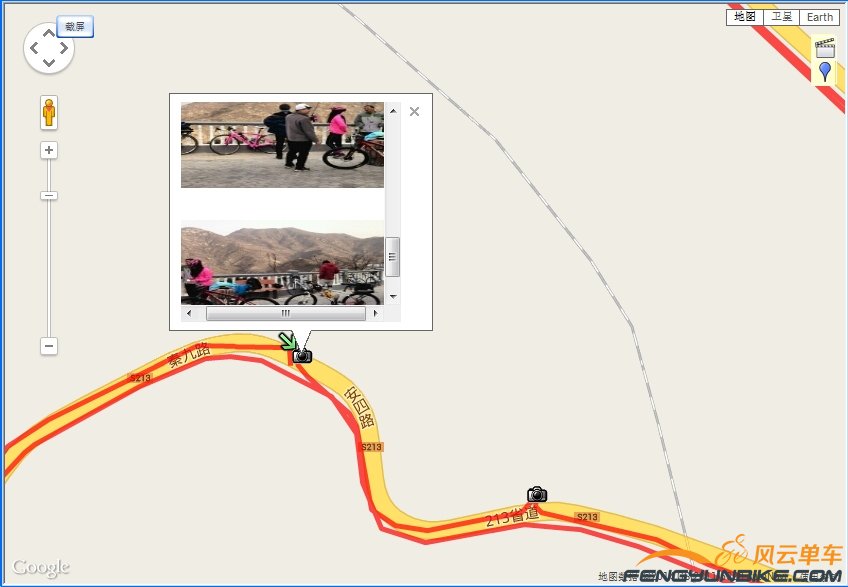This screenshot has width=848, height=587.
Task: Click the green arrow marker on route
Action: 287,341
